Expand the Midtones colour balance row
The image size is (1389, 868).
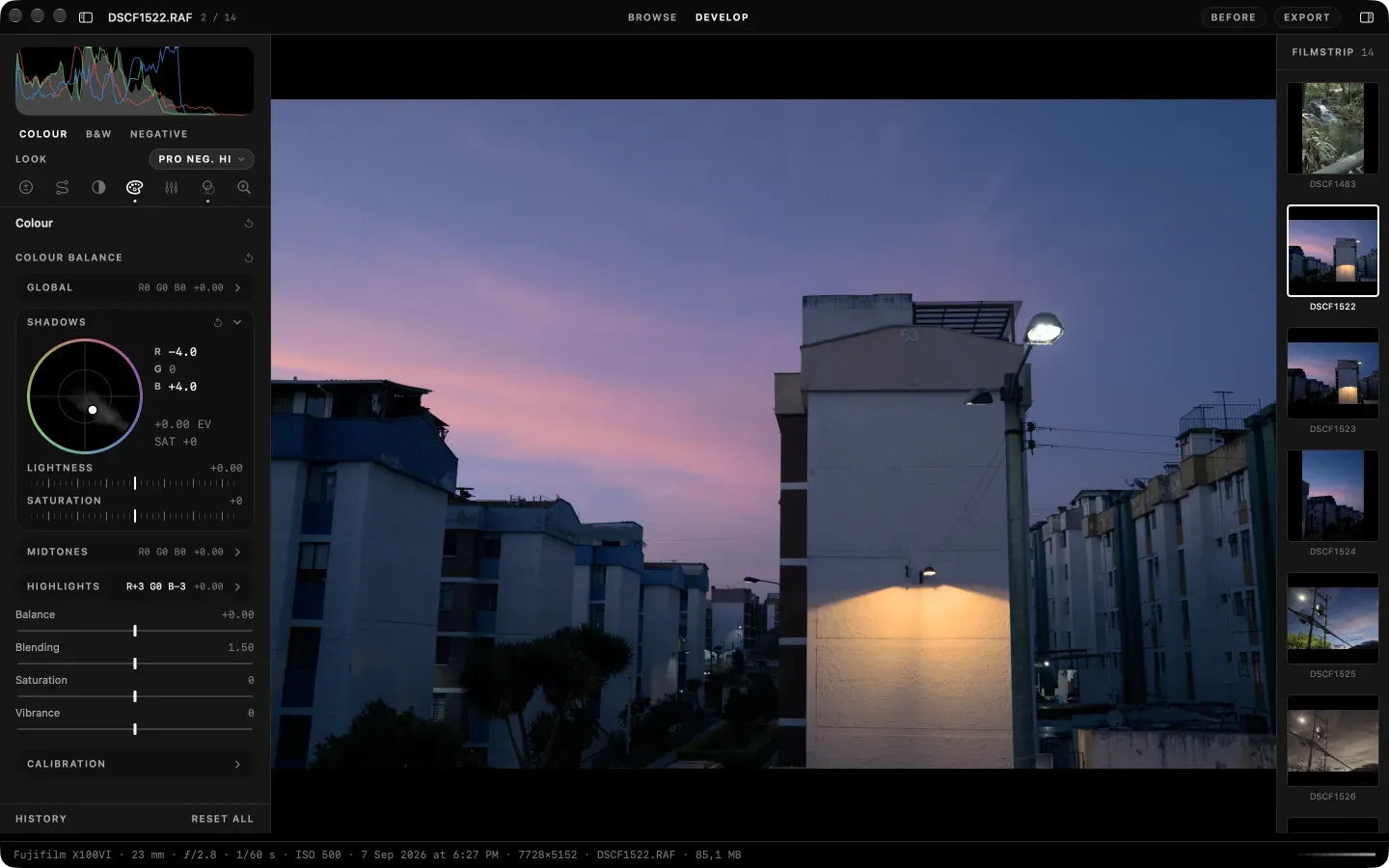click(135, 552)
